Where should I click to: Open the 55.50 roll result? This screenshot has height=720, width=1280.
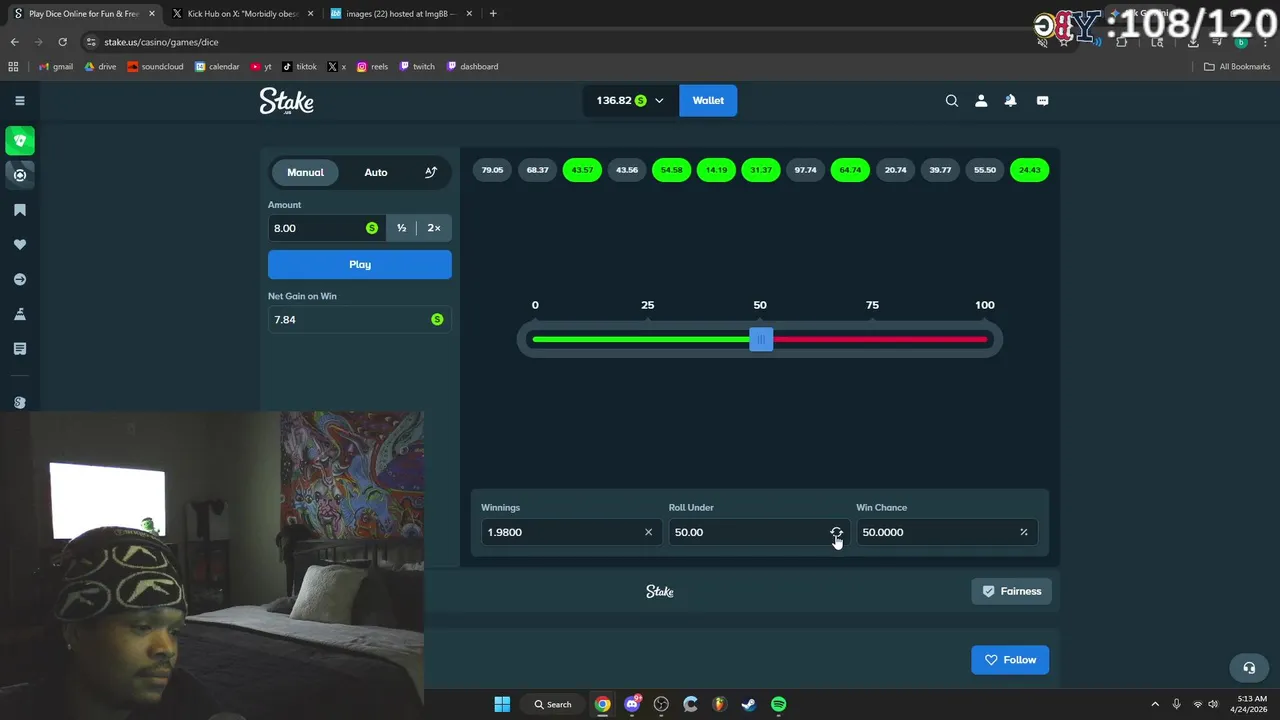coord(985,170)
